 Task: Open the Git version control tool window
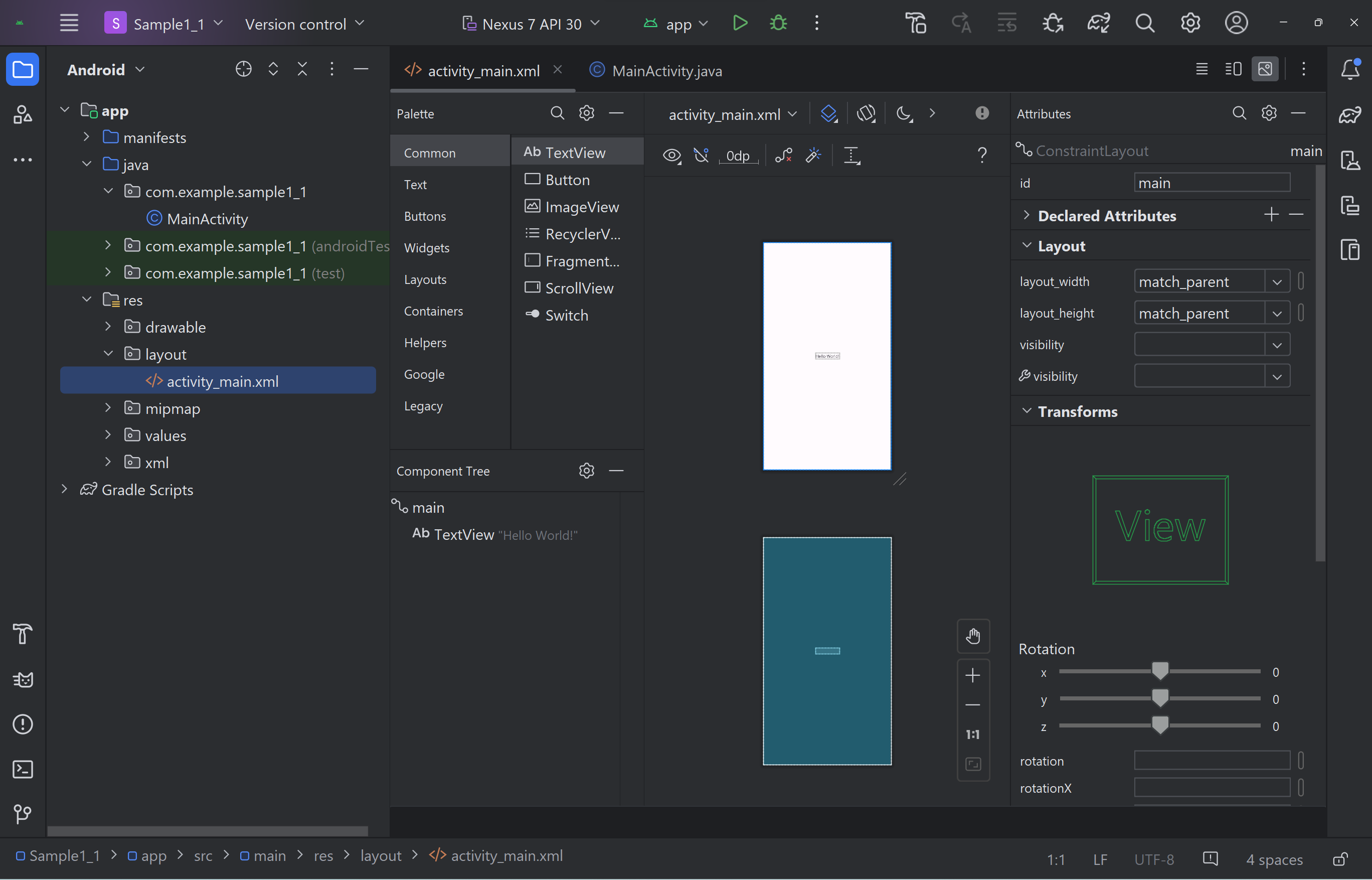tap(23, 814)
